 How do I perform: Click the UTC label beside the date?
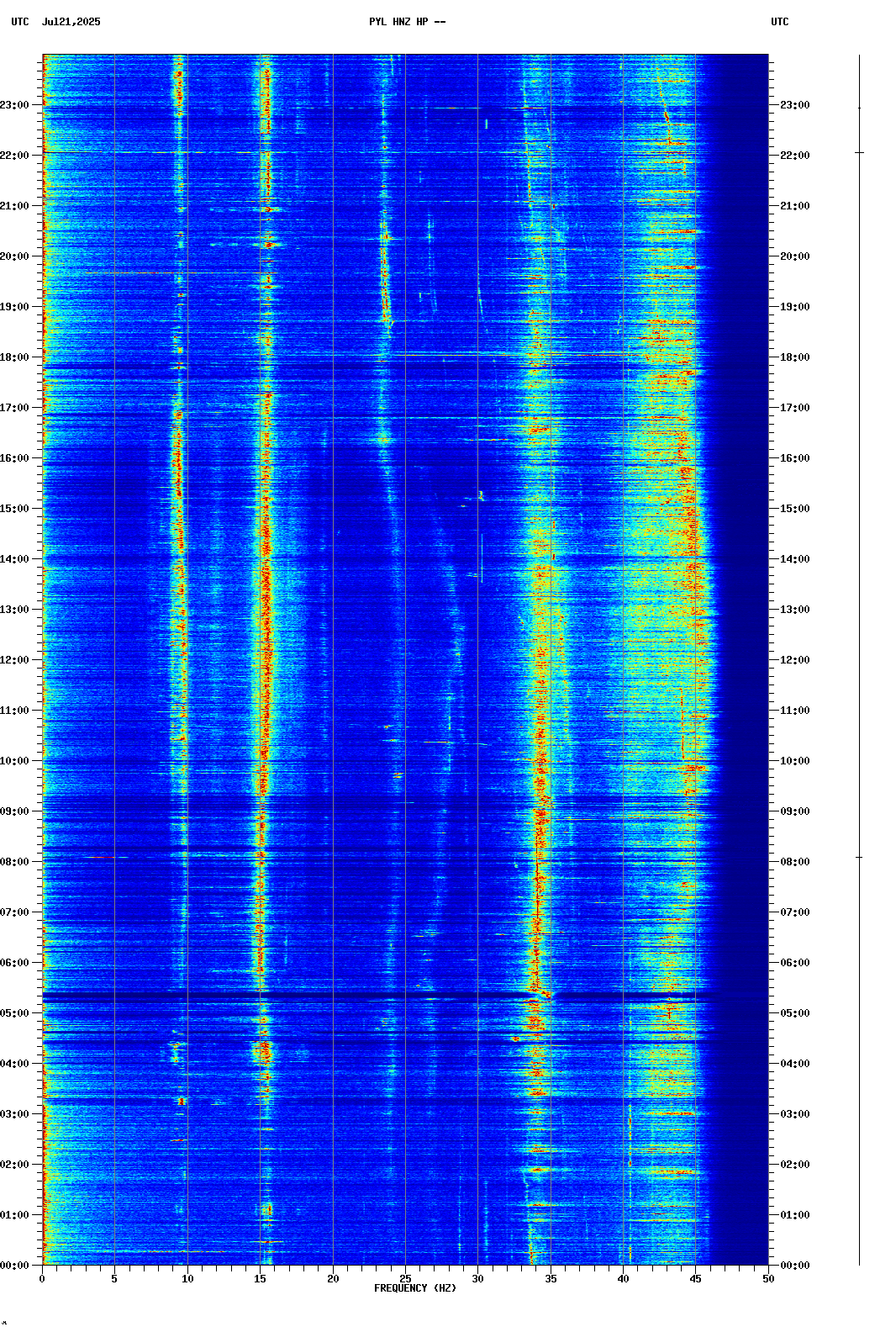[x=20, y=22]
